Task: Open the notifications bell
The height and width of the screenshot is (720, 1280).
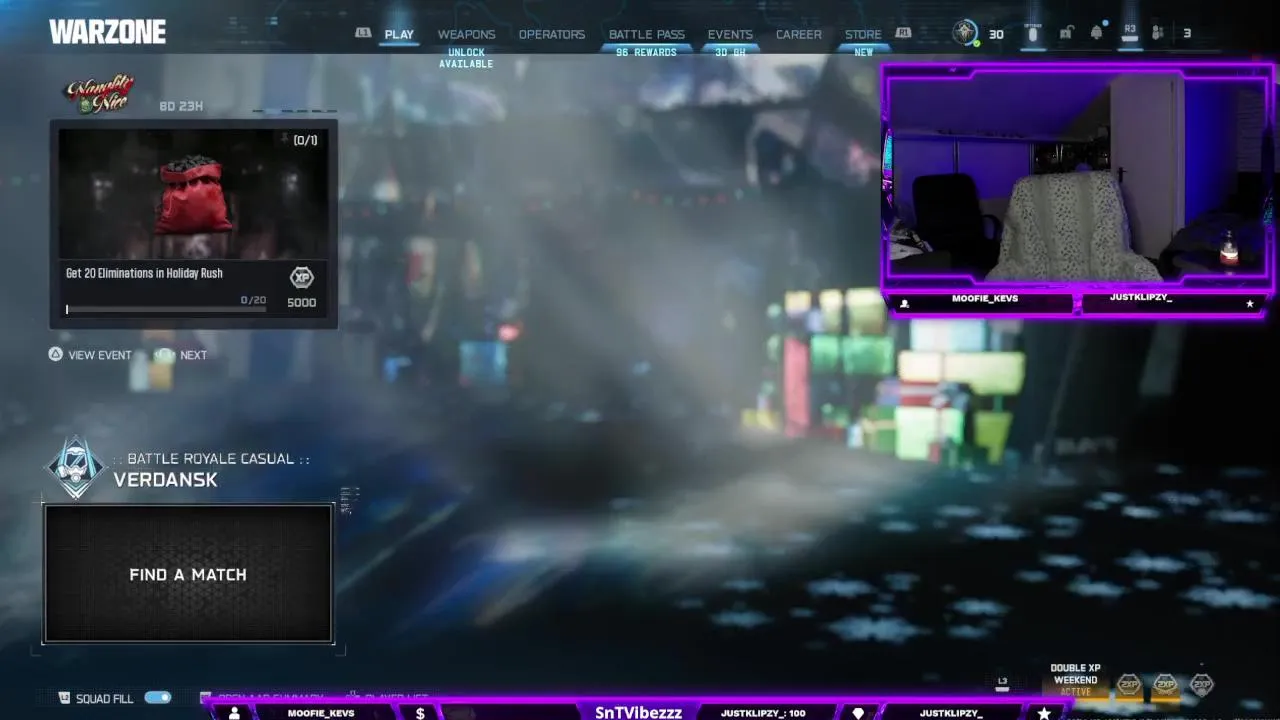Action: (x=1097, y=32)
